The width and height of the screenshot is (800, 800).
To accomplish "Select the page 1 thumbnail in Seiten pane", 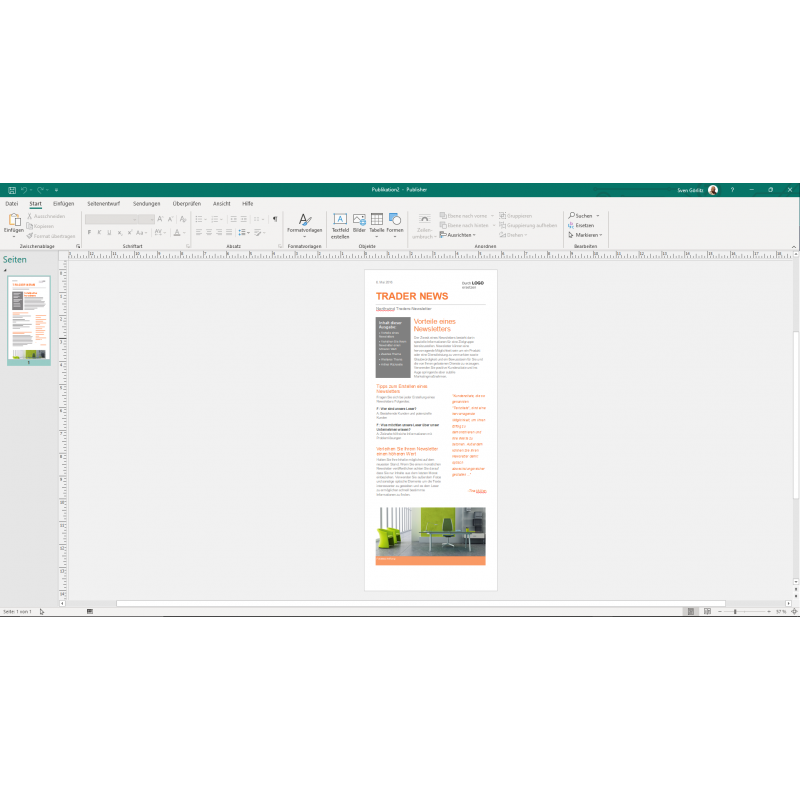I will pos(28,320).
